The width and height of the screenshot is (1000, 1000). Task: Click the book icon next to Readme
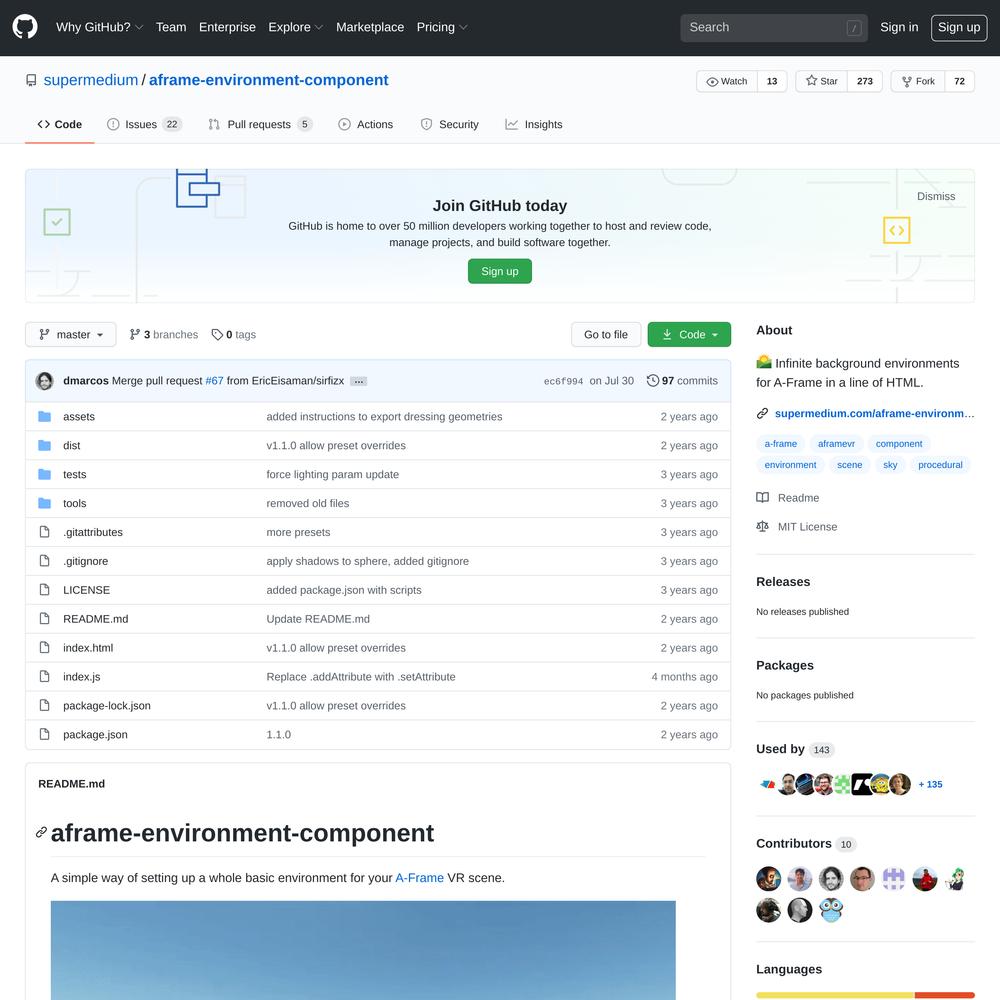coord(762,497)
